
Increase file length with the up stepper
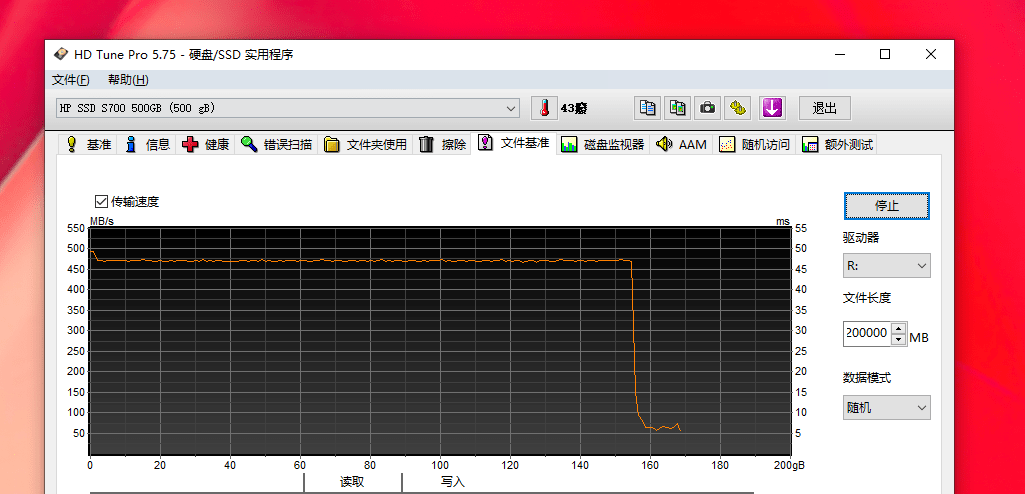[899, 328]
